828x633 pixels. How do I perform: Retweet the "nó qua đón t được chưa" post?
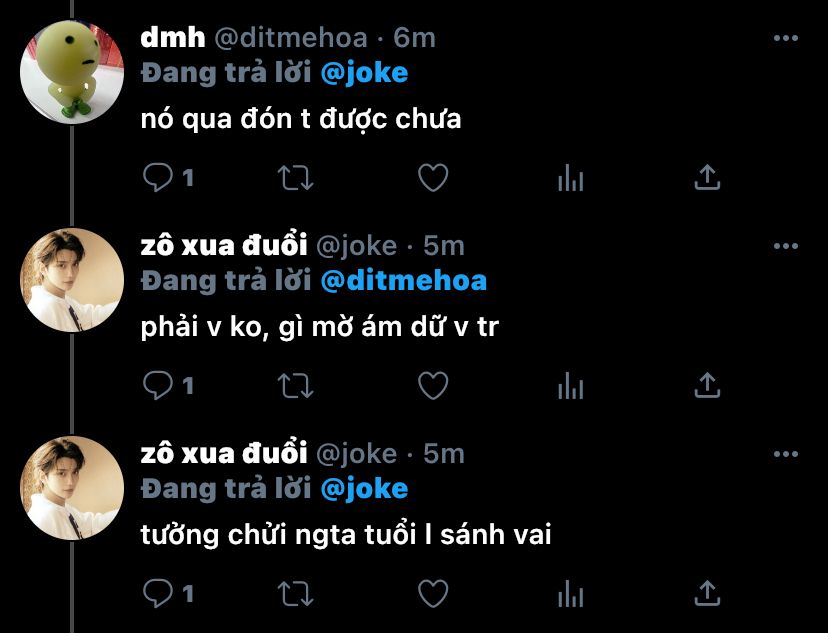pyautogui.click(x=296, y=178)
